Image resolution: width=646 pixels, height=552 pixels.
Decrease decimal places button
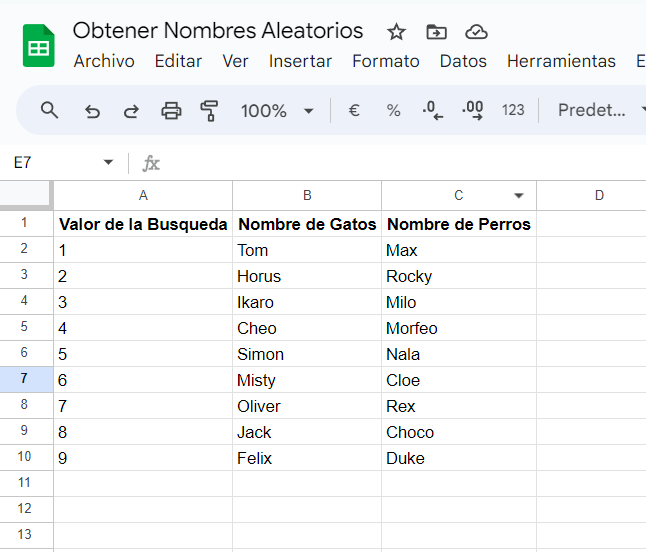pos(433,110)
